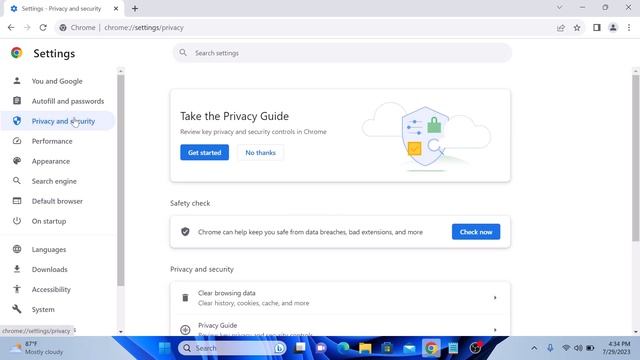Open You and Google section

[57, 81]
